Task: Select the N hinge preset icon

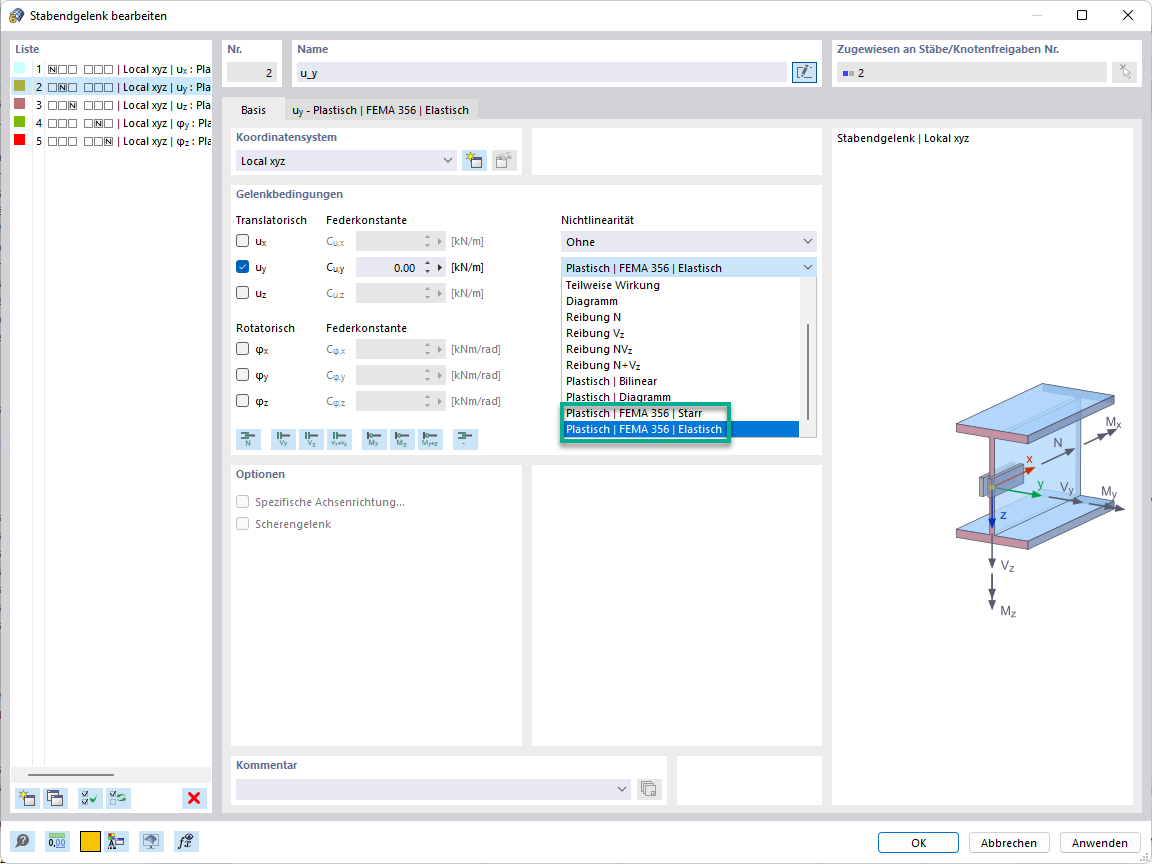Action: 248,439
